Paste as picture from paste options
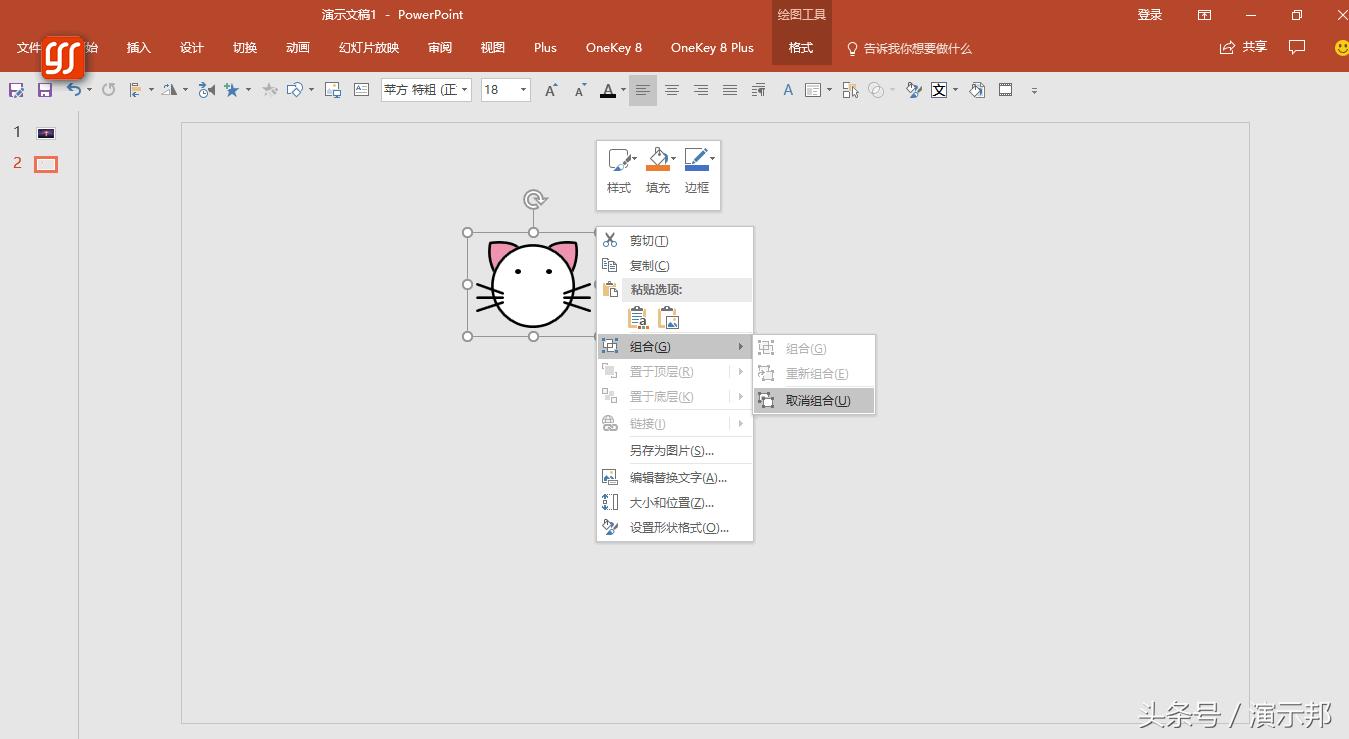The image size is (1349, 739). click(x=669, y=319)
